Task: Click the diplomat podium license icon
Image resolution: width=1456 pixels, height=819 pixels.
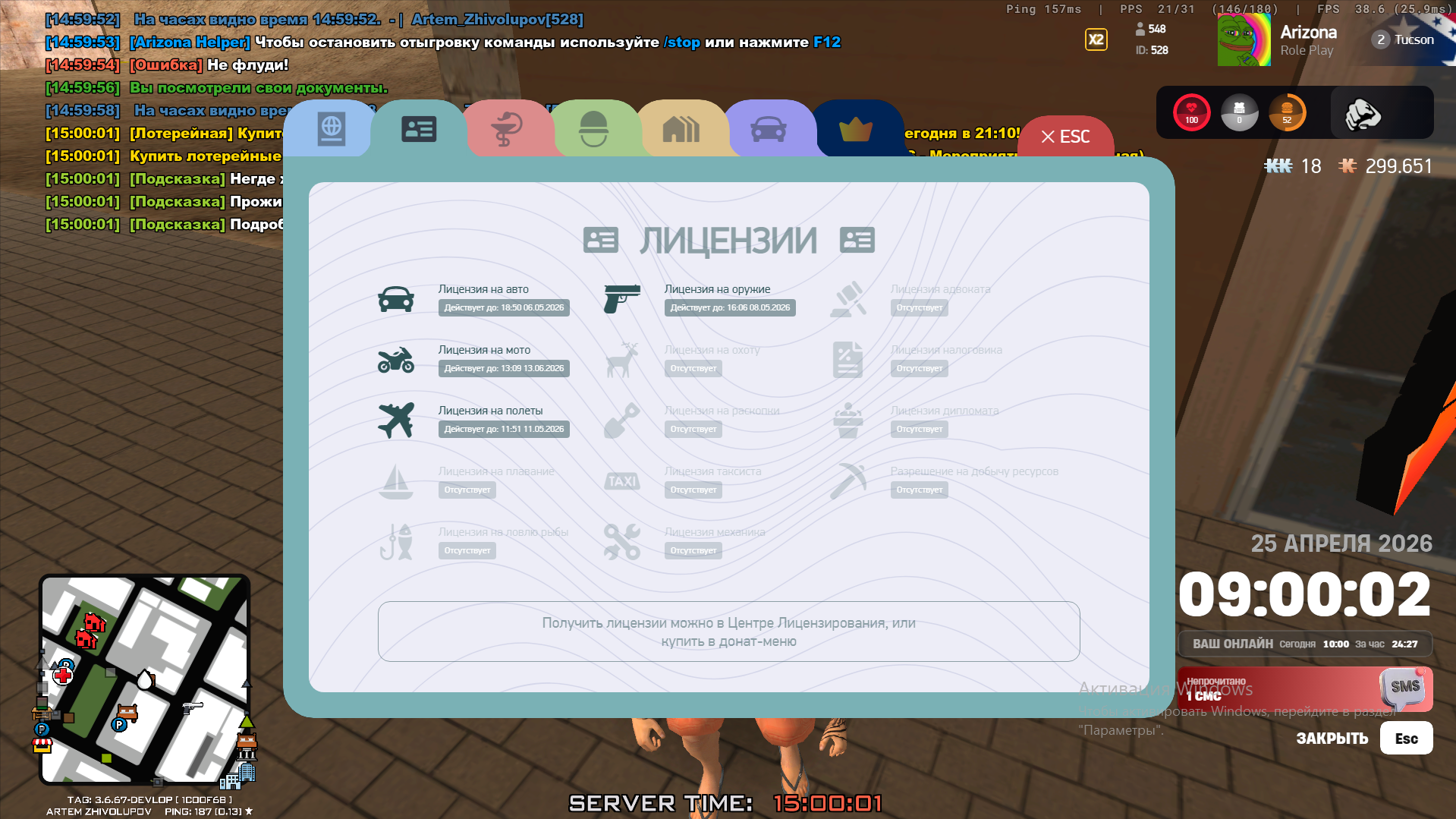Action: coord(848,421)
